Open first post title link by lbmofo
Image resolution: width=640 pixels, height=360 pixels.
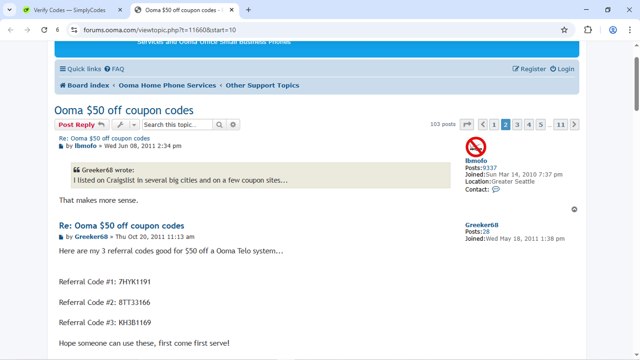(104, 138)
